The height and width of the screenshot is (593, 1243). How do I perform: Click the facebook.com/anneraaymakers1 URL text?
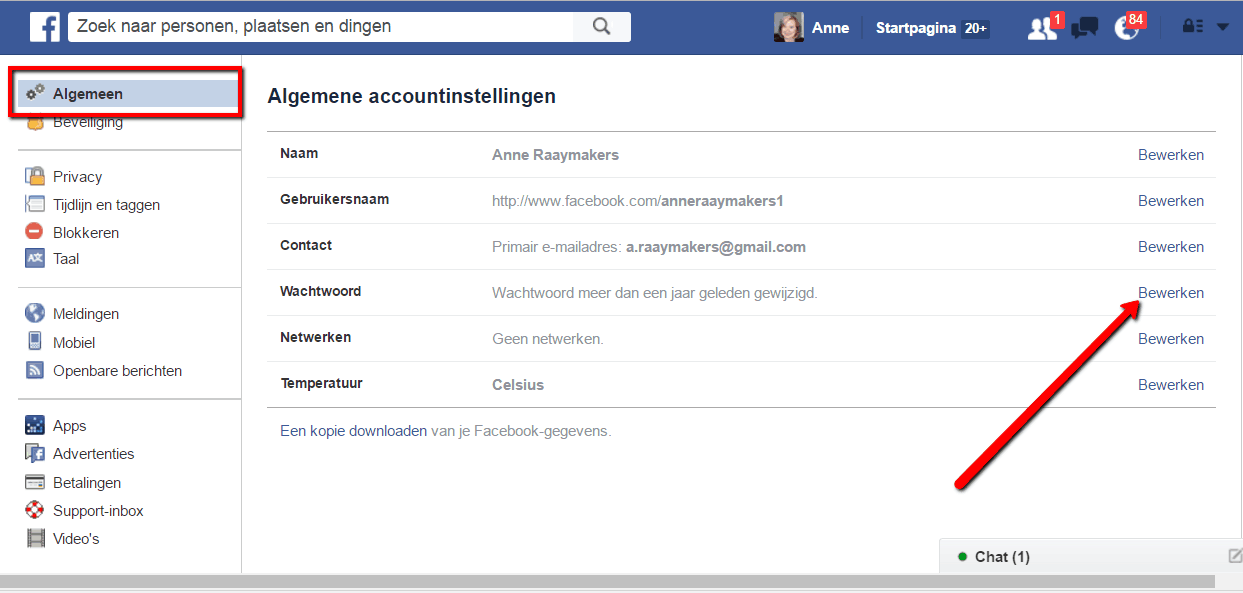point(638,201)
